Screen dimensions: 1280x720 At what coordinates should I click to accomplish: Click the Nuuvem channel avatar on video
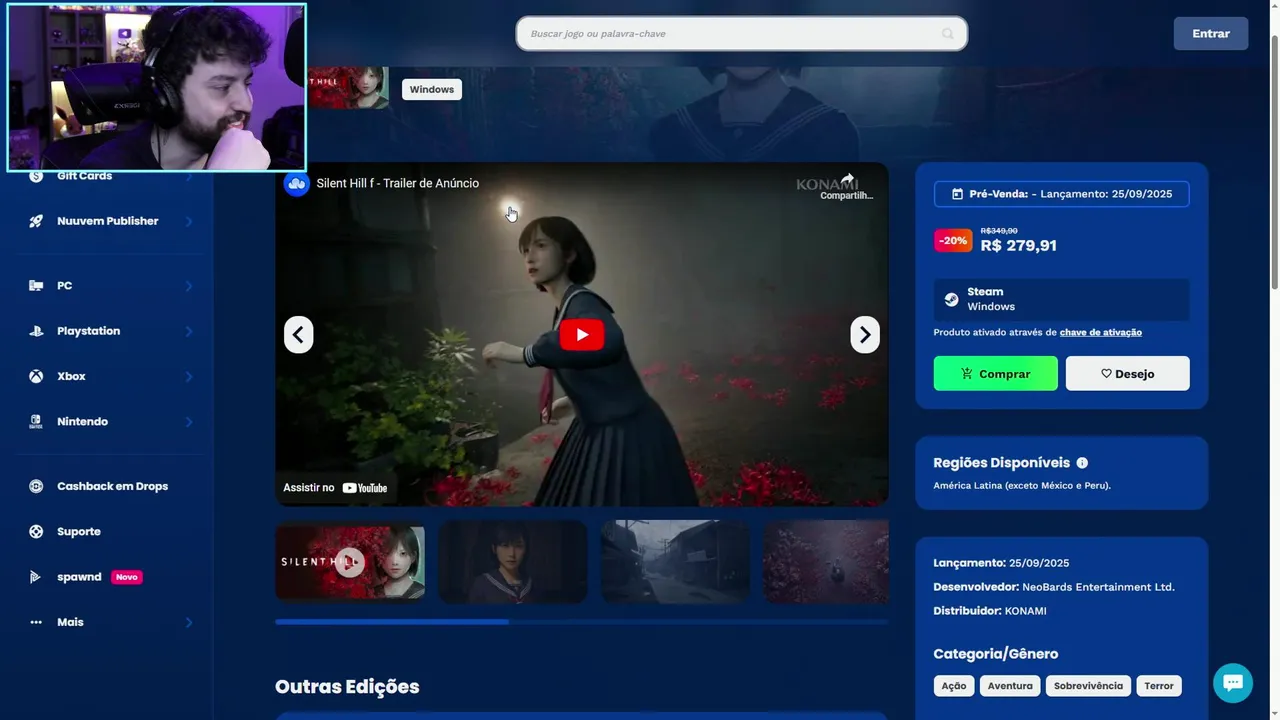click(x=296, y=183)
